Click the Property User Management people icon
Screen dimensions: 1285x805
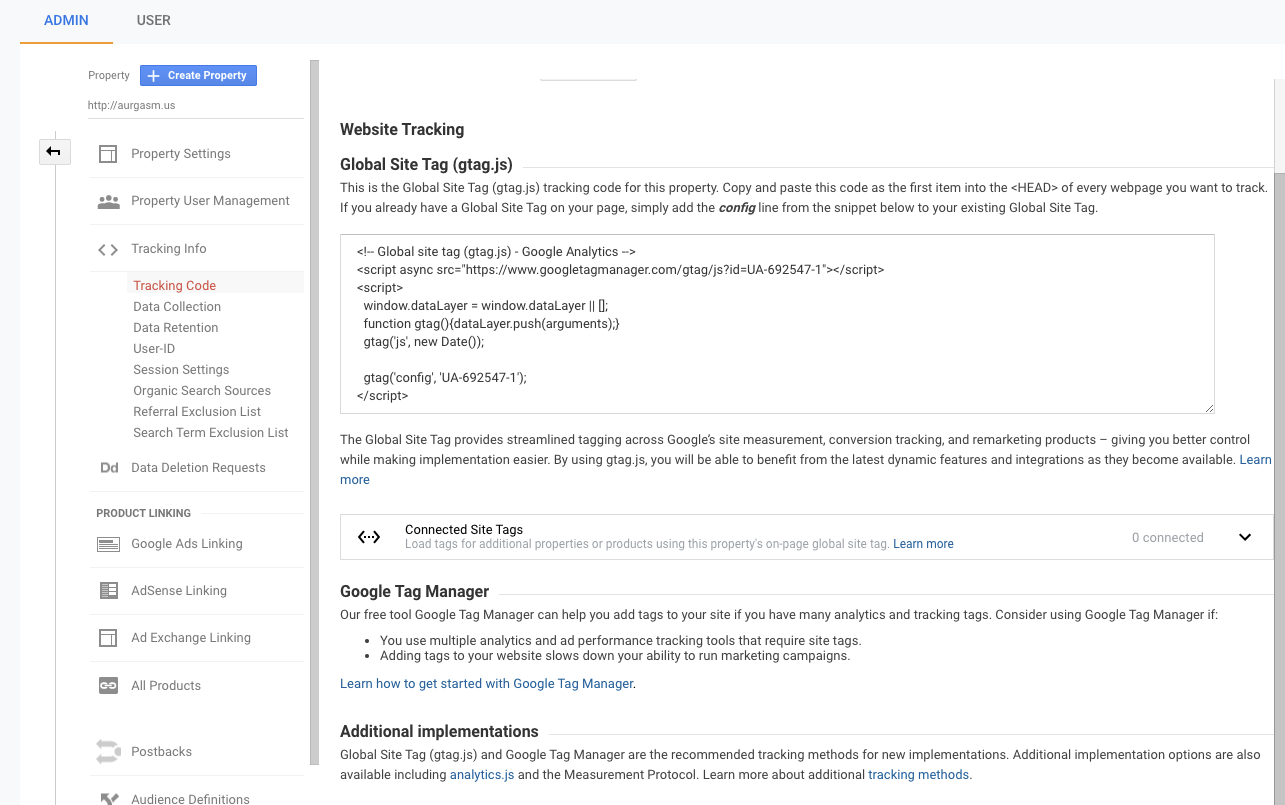[x=108, y=201]
